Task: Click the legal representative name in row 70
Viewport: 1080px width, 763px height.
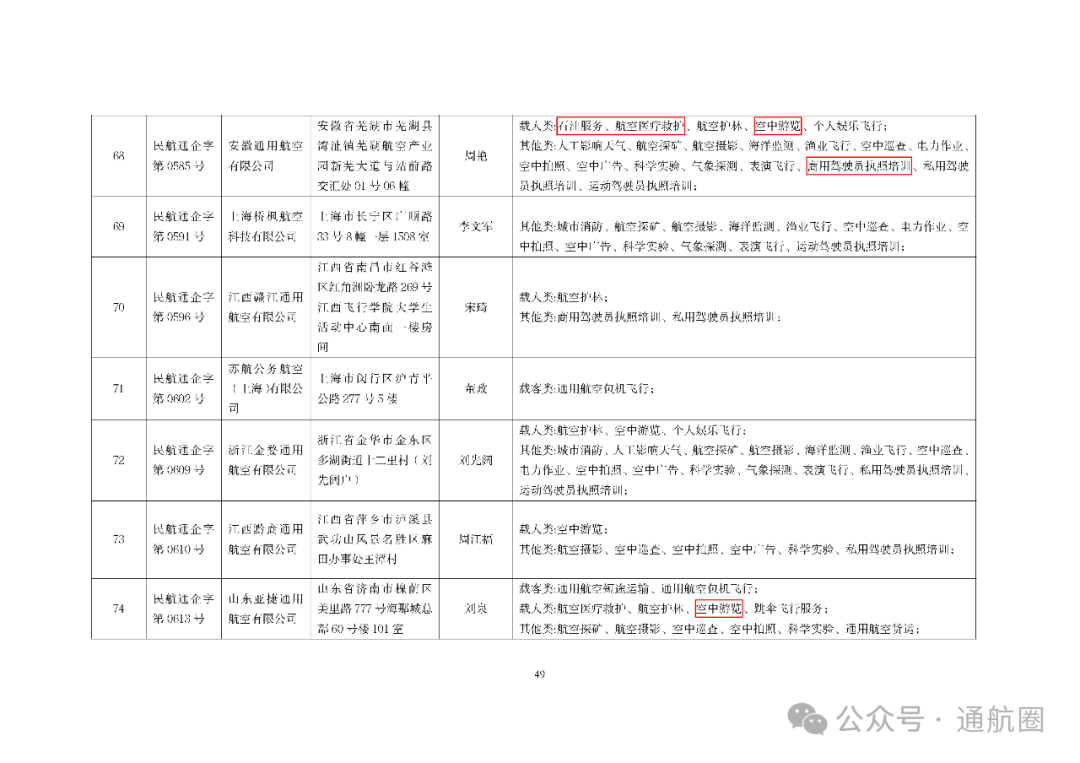Action: pyautogui.click(x=475, y=307)
